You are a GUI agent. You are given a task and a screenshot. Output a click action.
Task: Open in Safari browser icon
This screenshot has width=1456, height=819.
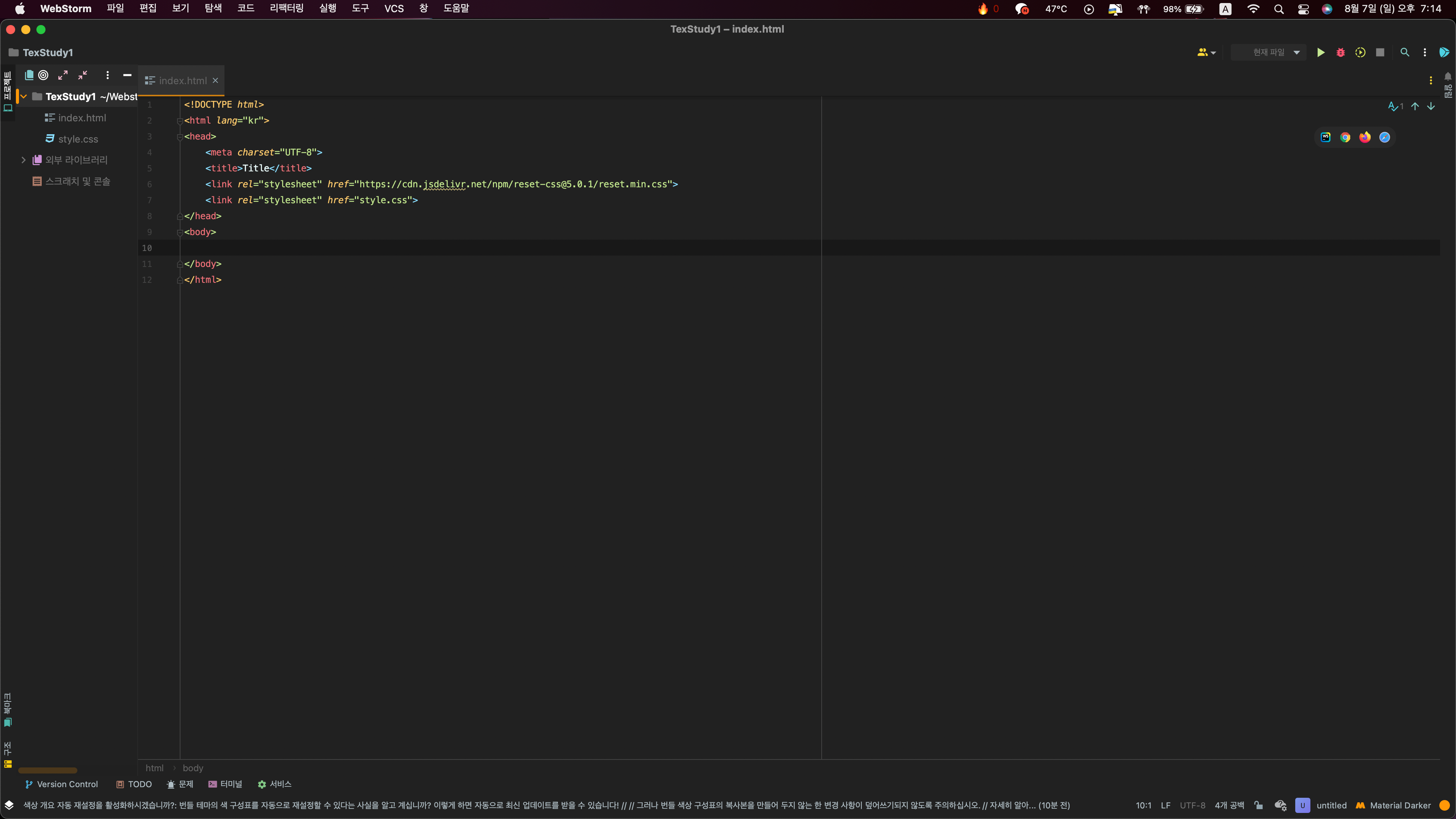tap(1384, 137)
